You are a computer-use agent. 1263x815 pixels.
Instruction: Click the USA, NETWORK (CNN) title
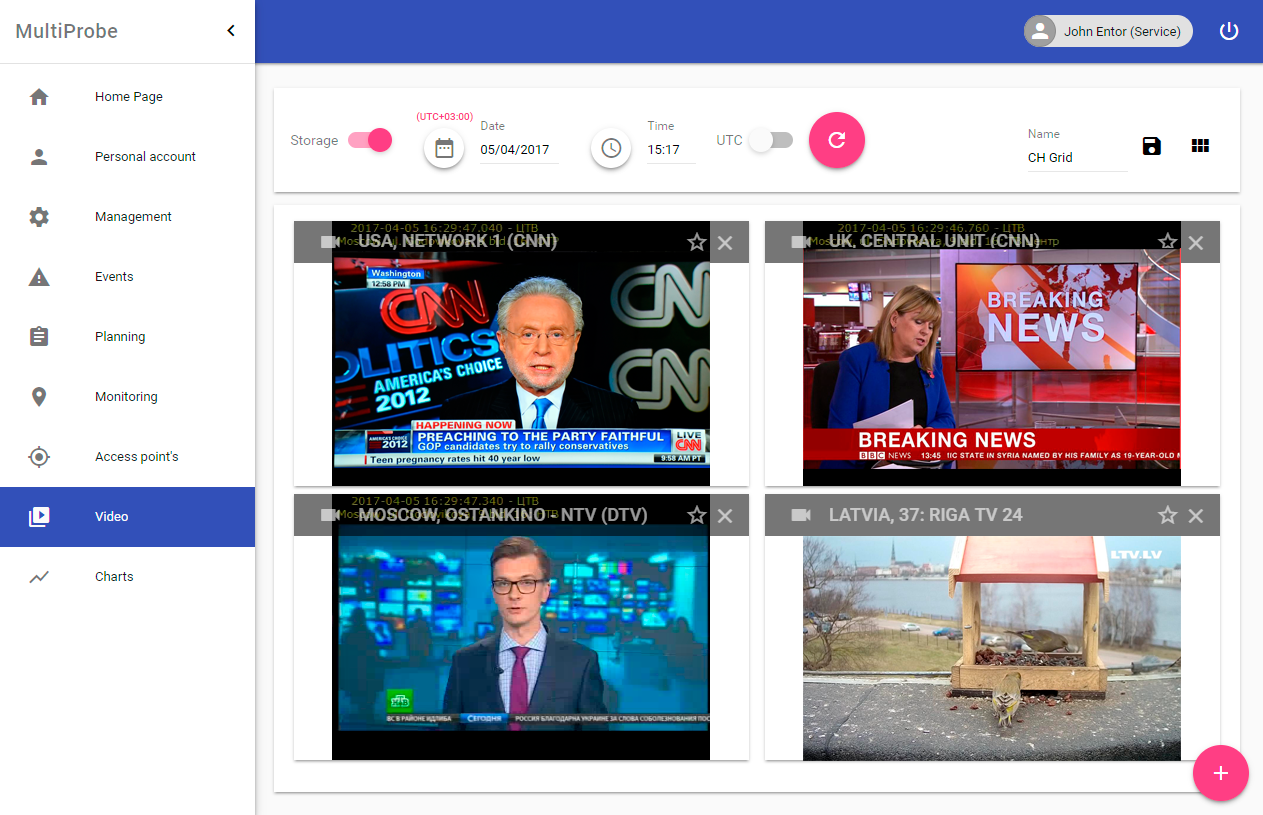[x=457, y=242]
